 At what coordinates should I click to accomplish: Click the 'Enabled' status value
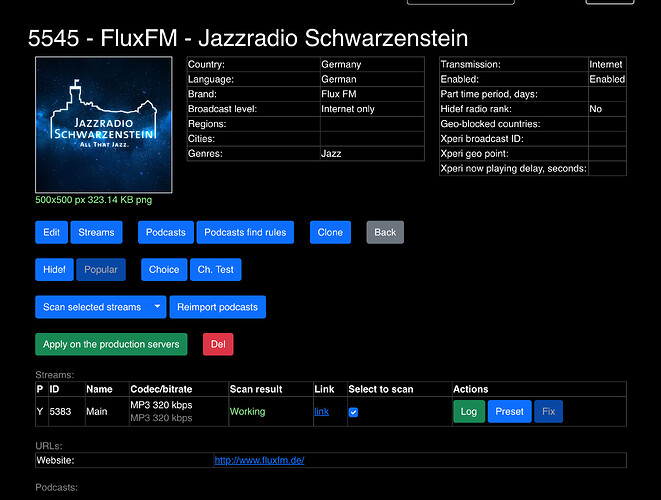click(x=607, y=79)
